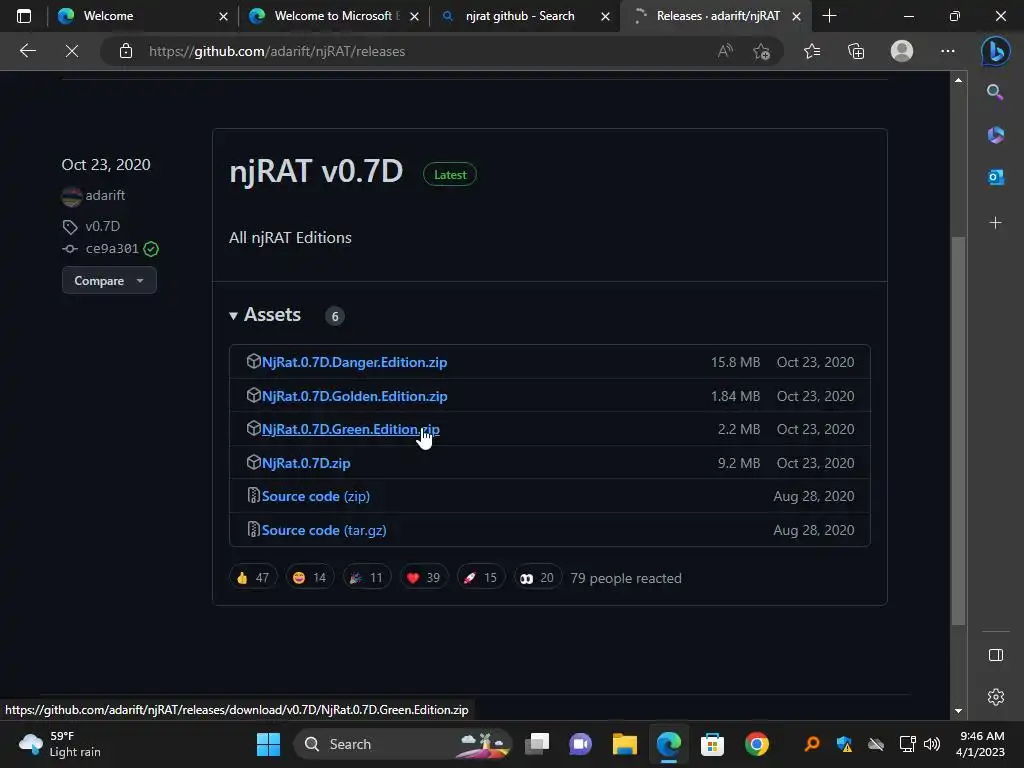Select the Releases adarift/njRAT tab
Screen dimensions: 1024x768
point(718,16)
